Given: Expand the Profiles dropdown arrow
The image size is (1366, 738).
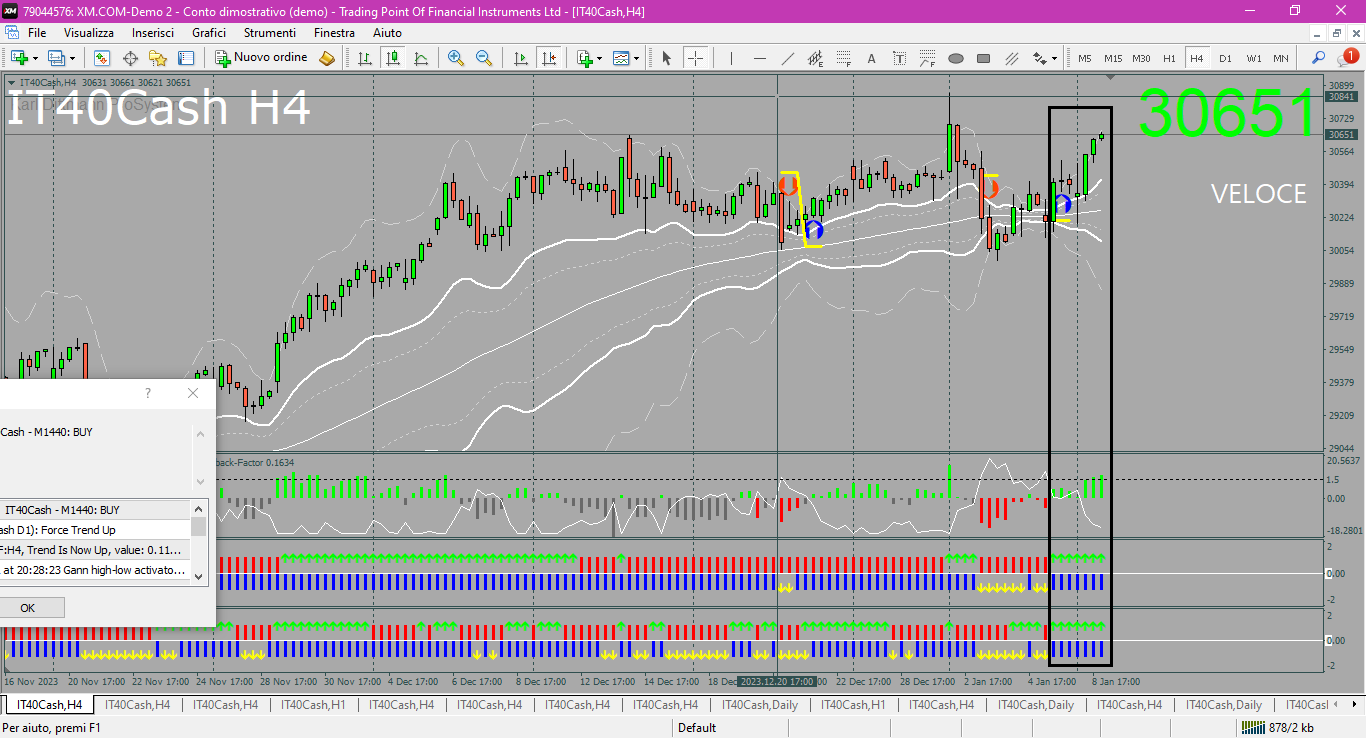Looking at the screenshot, I should click(x=72, y=58).
